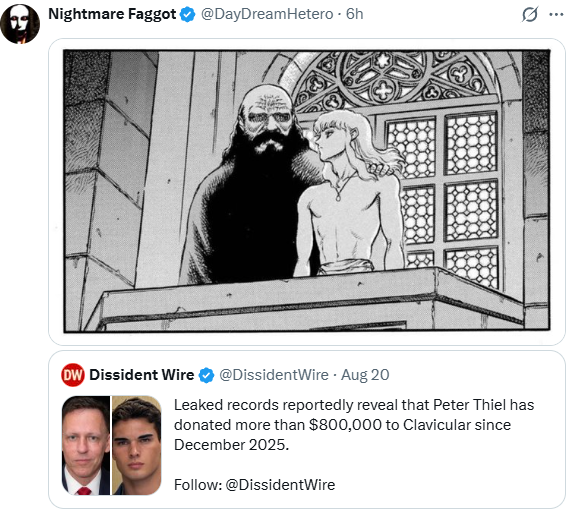Open the @DissidentWire handle in quoted header
The height and width of the screenshot is (521, 576).
274,375
